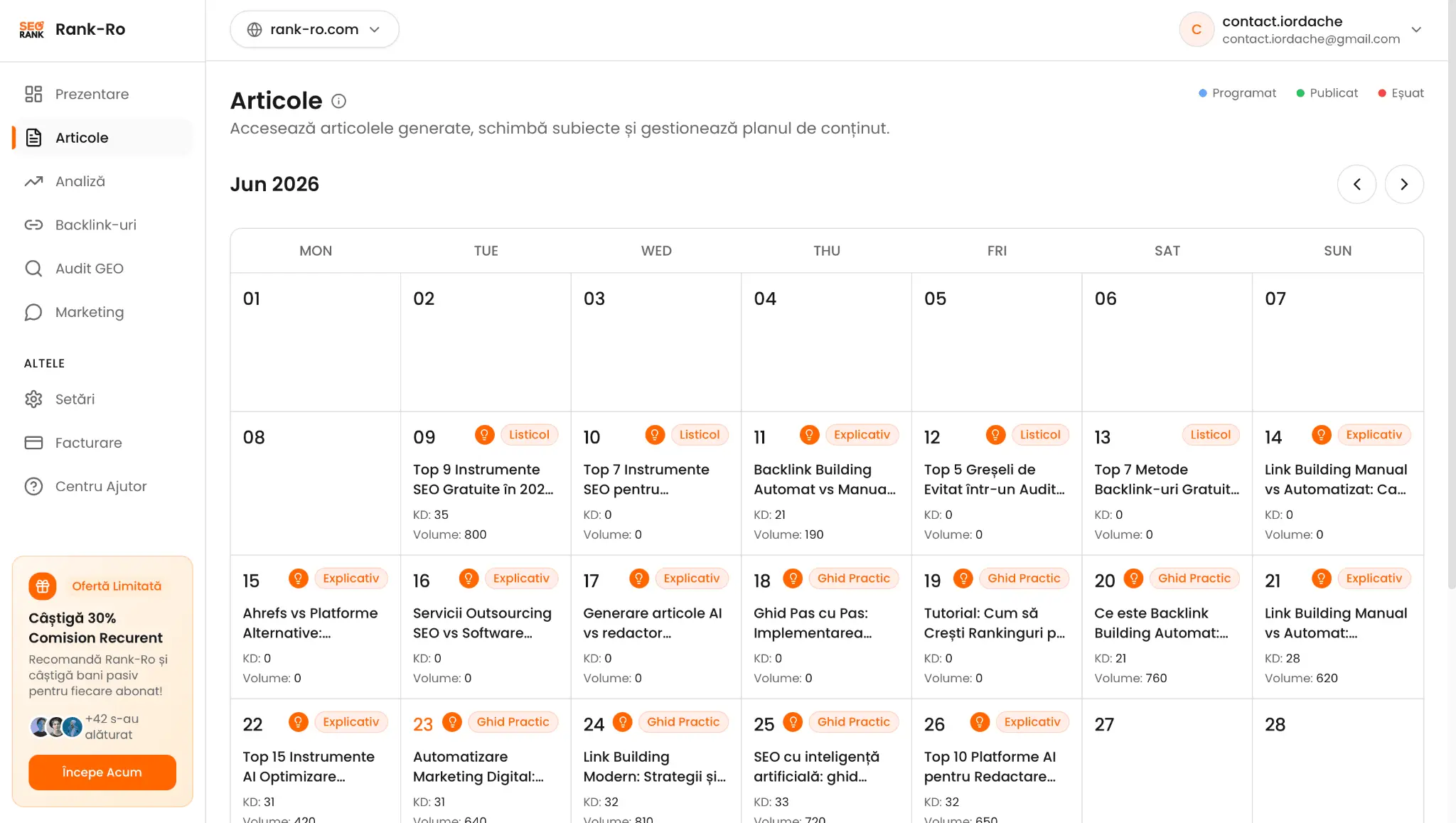Click the Audit GEO magnifier icon
This screenshot has height=823, width=1456.
(33, 269)
